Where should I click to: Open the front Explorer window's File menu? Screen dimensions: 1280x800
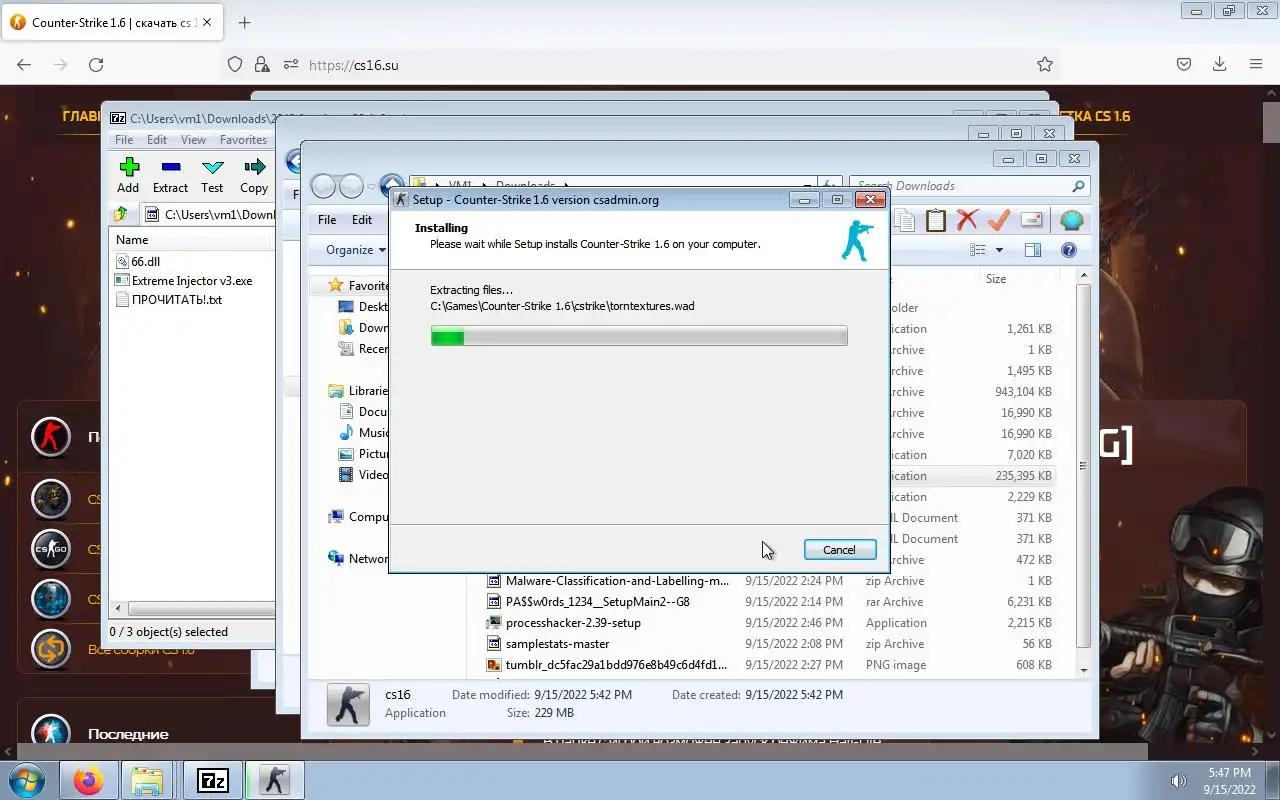(x=327, y=220)
